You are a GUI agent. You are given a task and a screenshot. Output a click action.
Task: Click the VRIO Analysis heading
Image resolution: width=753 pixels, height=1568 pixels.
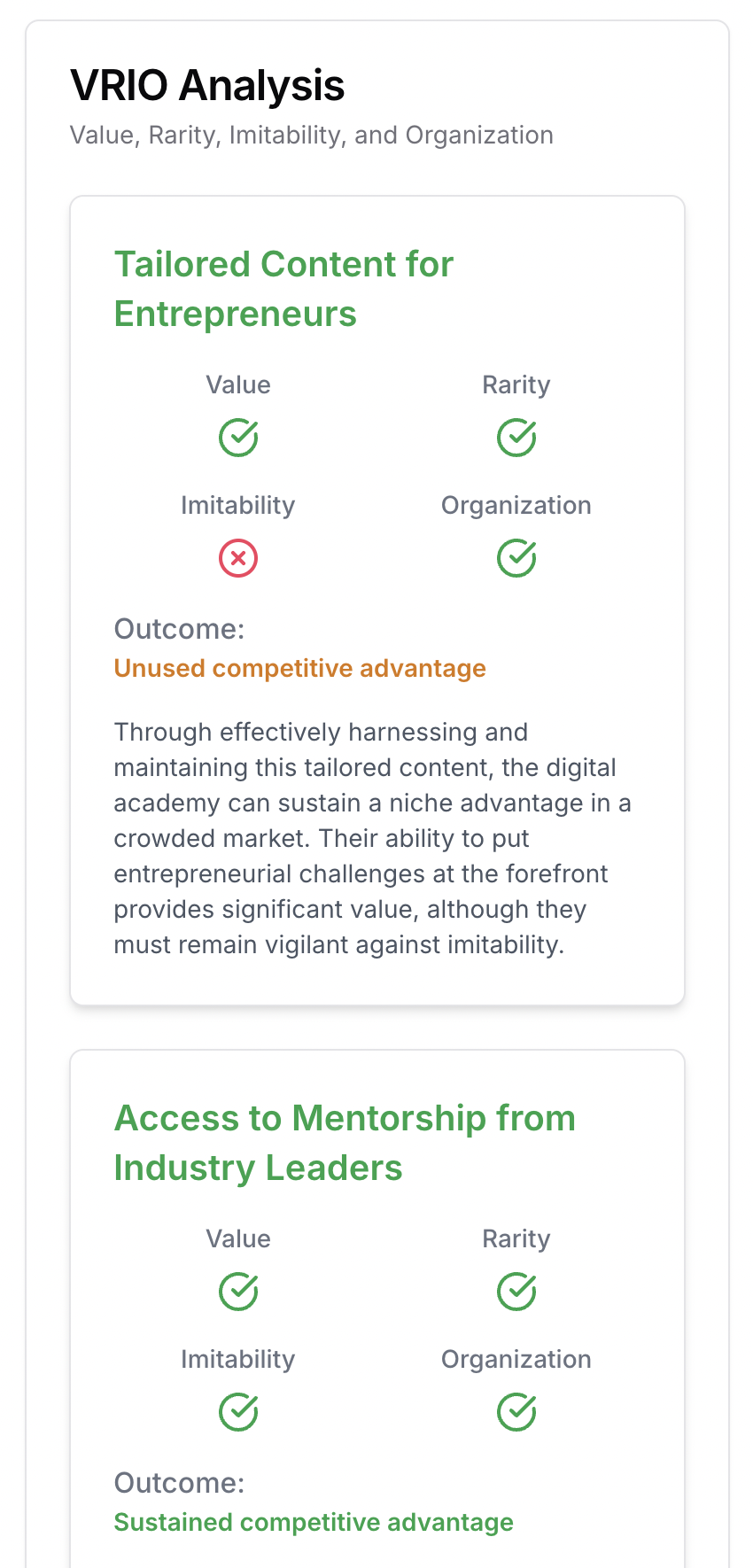(x=207, y=86)
